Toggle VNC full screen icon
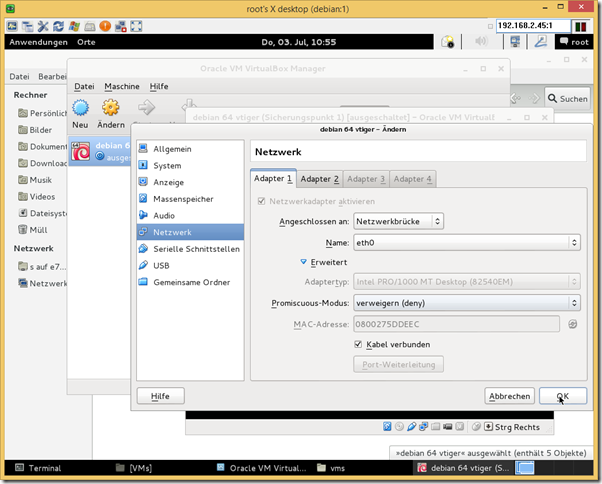Screen dimensions: 602x484 tap(136, 26)
